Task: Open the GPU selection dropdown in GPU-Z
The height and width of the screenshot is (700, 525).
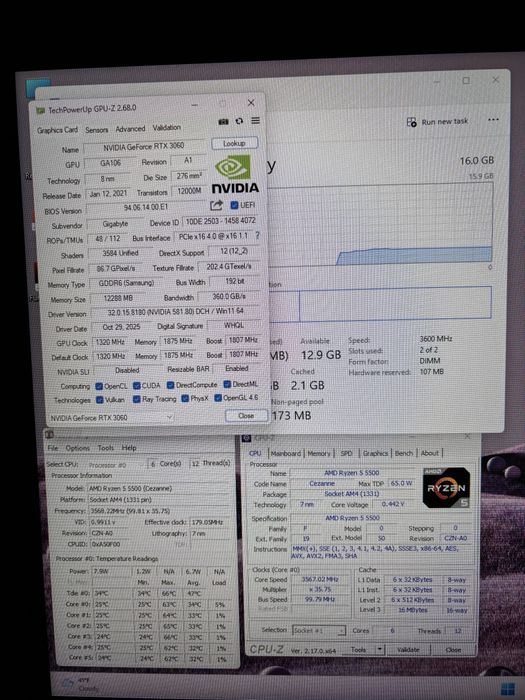Action: 111,417
